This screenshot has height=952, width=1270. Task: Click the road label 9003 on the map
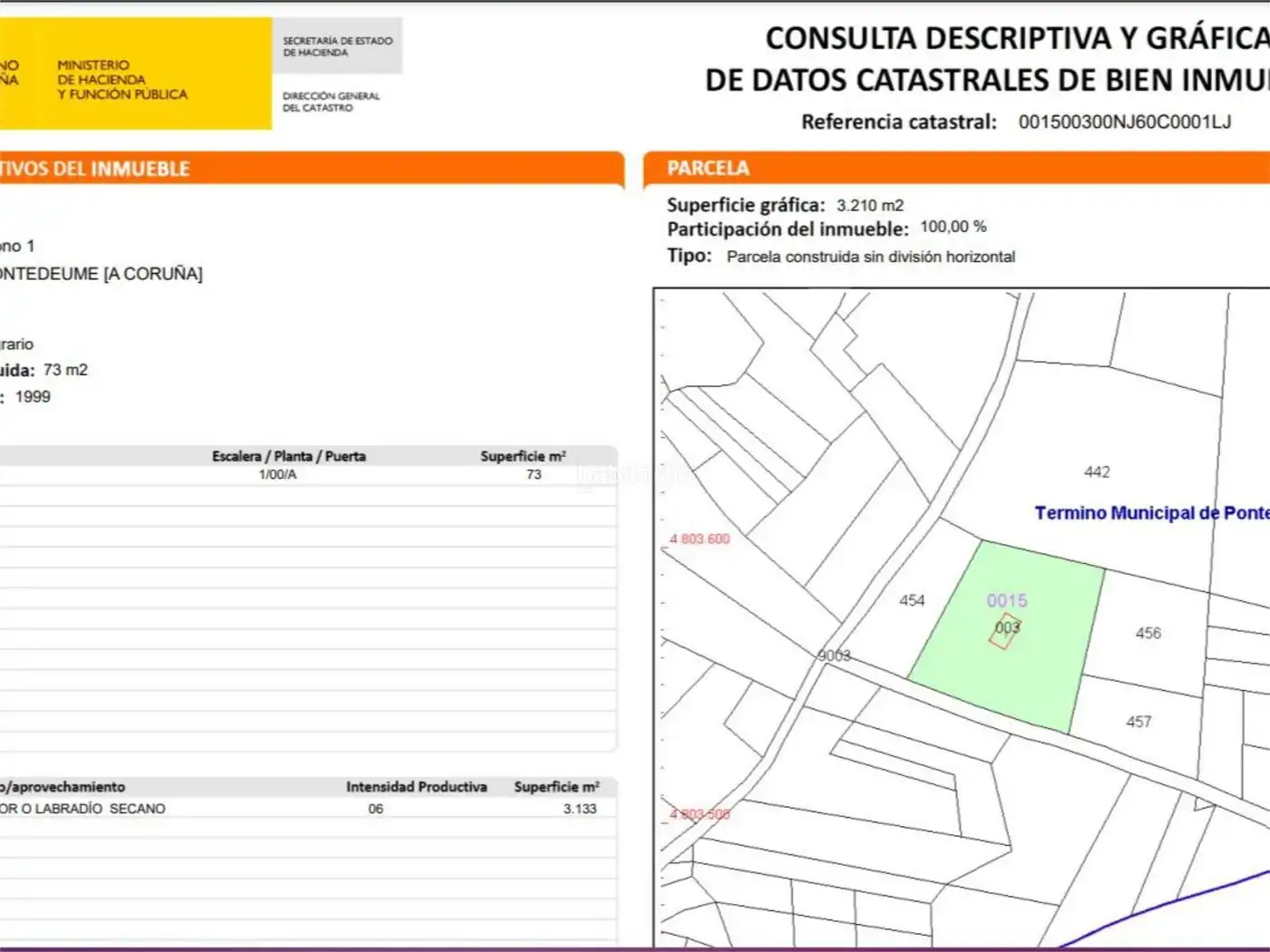click(x=834, y=656)
